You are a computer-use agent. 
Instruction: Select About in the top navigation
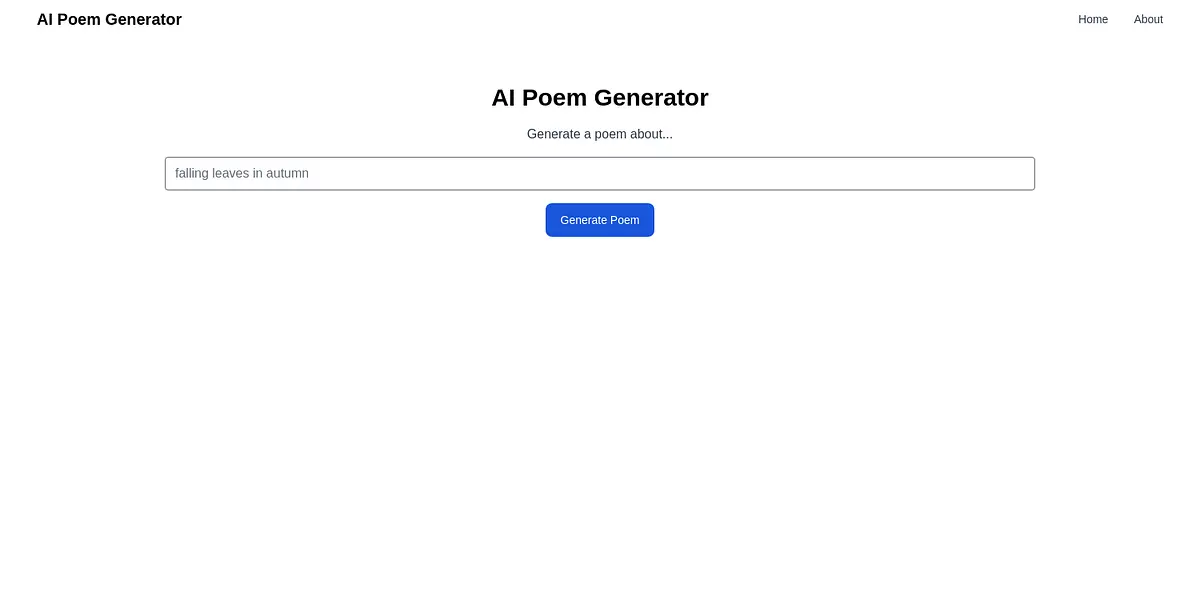pos(1148,19)
